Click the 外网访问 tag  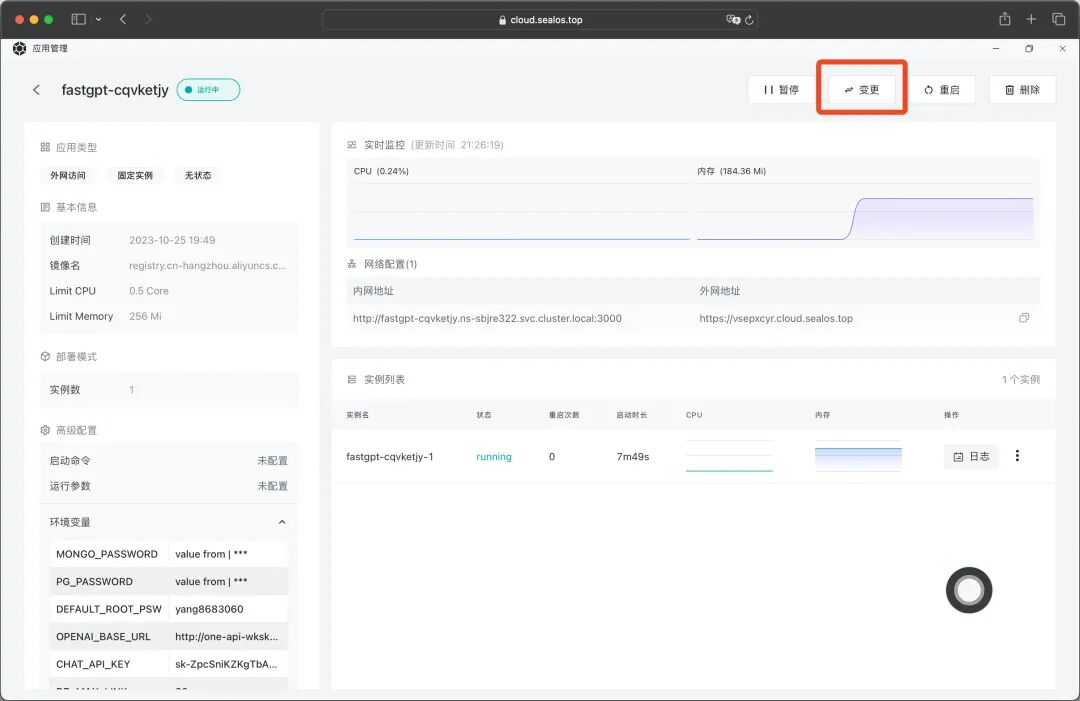click(68, 176)
